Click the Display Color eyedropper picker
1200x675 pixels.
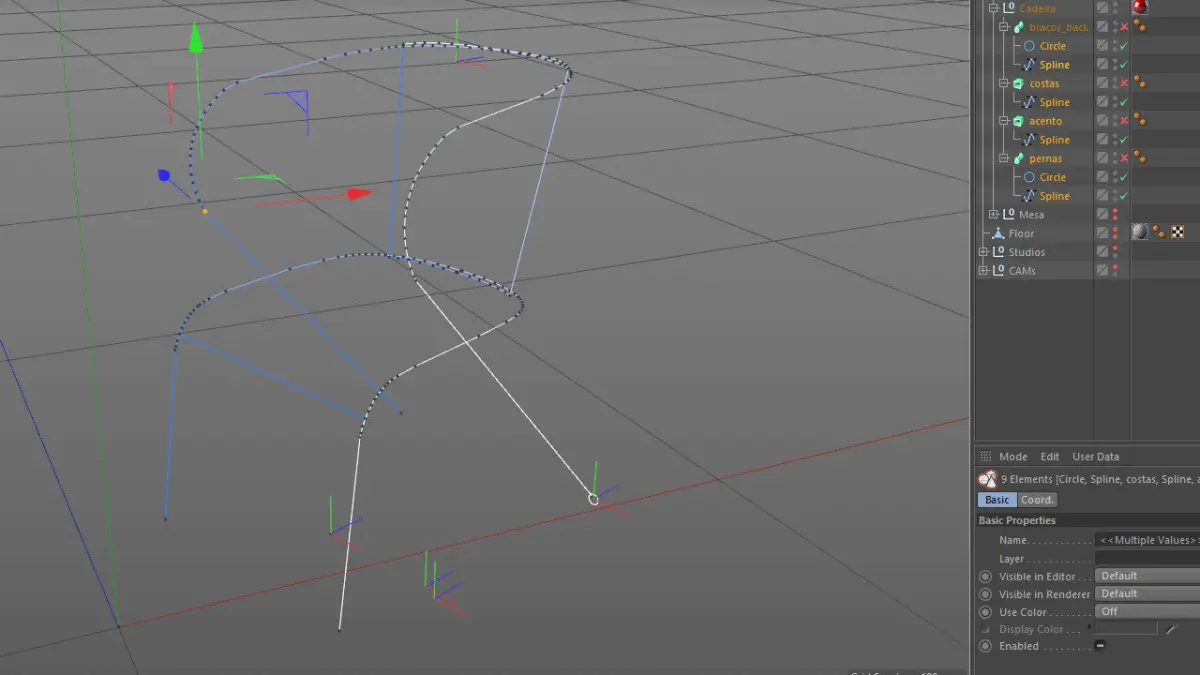1172,628
